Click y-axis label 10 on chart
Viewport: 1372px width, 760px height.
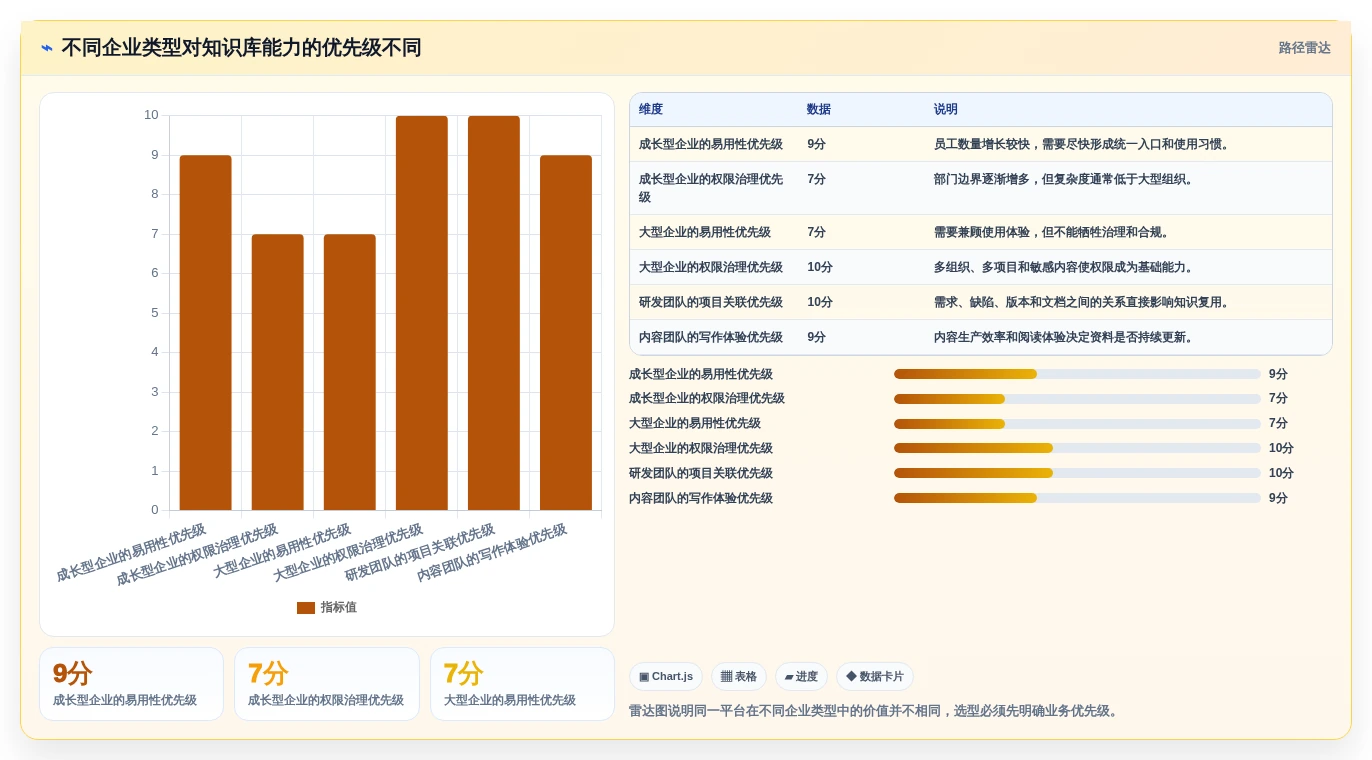click(x=151, y=115)
